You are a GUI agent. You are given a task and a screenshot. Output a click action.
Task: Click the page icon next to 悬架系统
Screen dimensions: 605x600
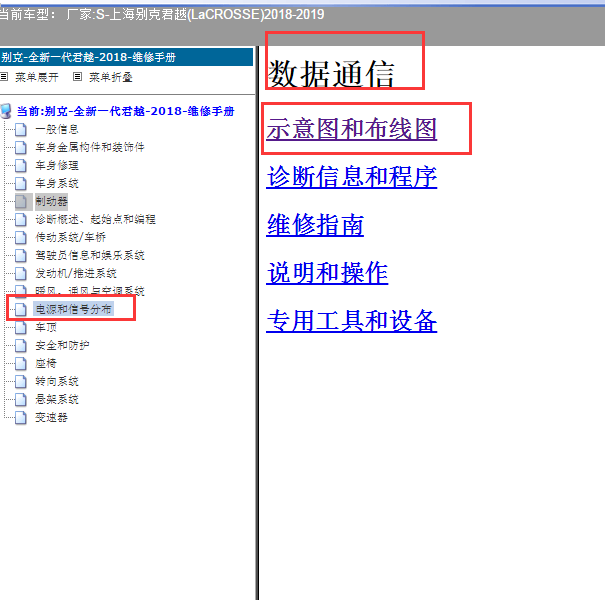(21, 399)
